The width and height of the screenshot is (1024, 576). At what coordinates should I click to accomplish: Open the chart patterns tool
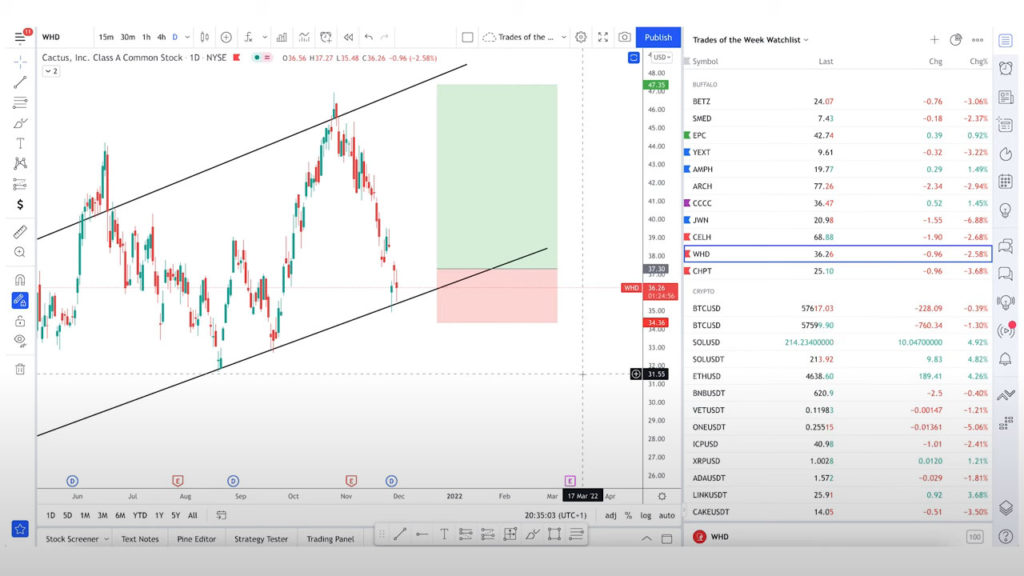click(x=20, y=163)
